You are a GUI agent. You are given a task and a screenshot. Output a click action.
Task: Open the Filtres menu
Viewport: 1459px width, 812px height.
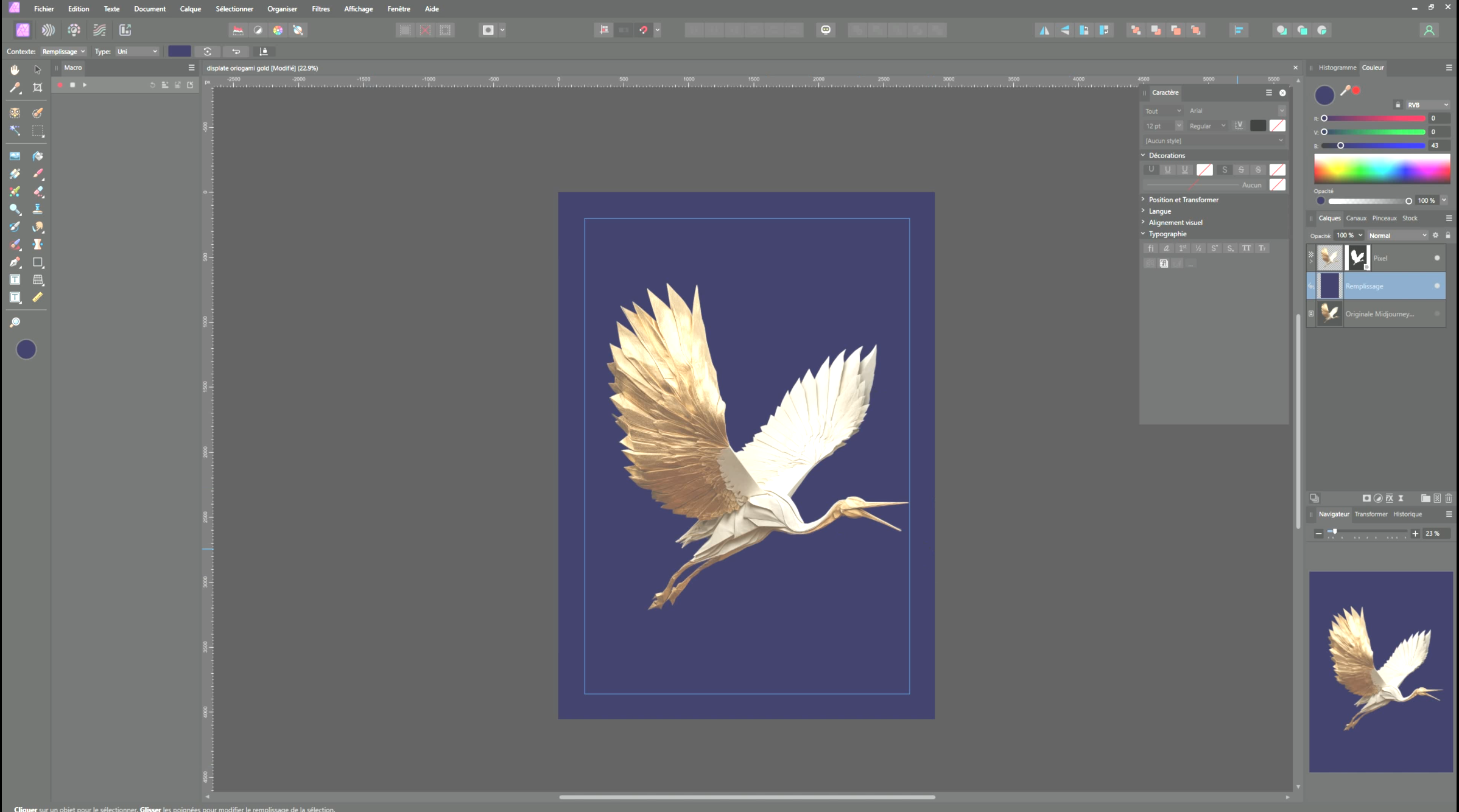(320, 9)
